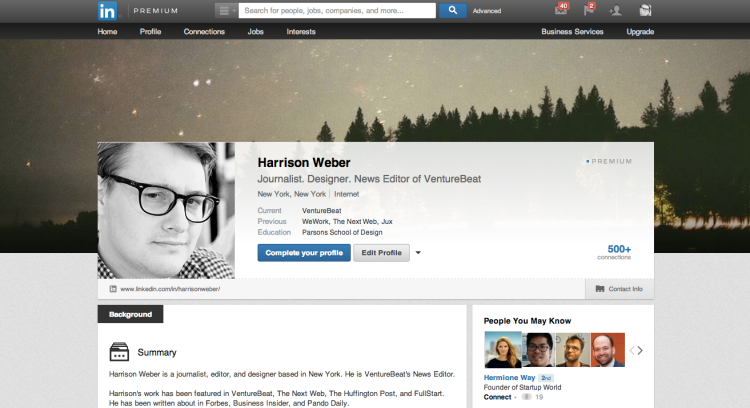Click the Edit Profile button
This screenshot has height=408, width=750.
coord(381,253)
